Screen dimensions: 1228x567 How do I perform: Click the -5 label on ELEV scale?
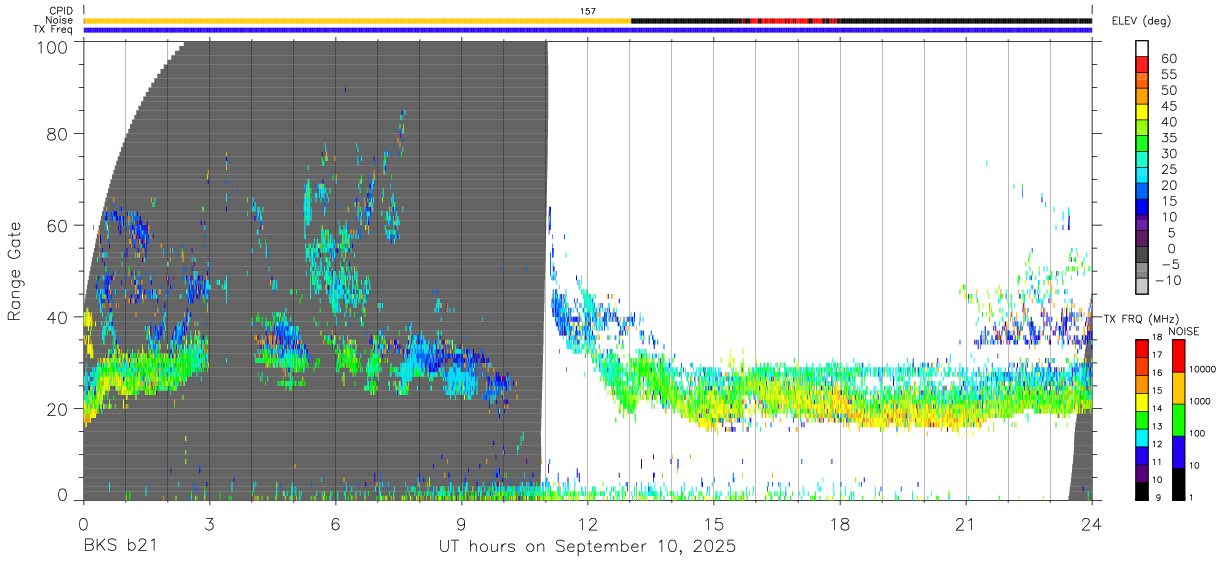1169,265
